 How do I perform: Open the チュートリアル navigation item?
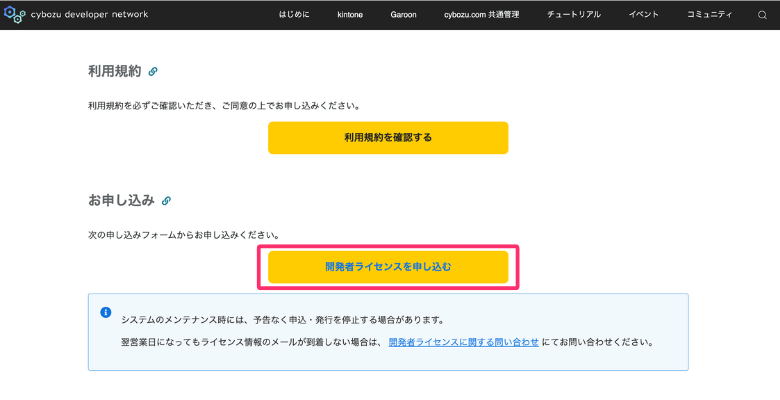574,15
